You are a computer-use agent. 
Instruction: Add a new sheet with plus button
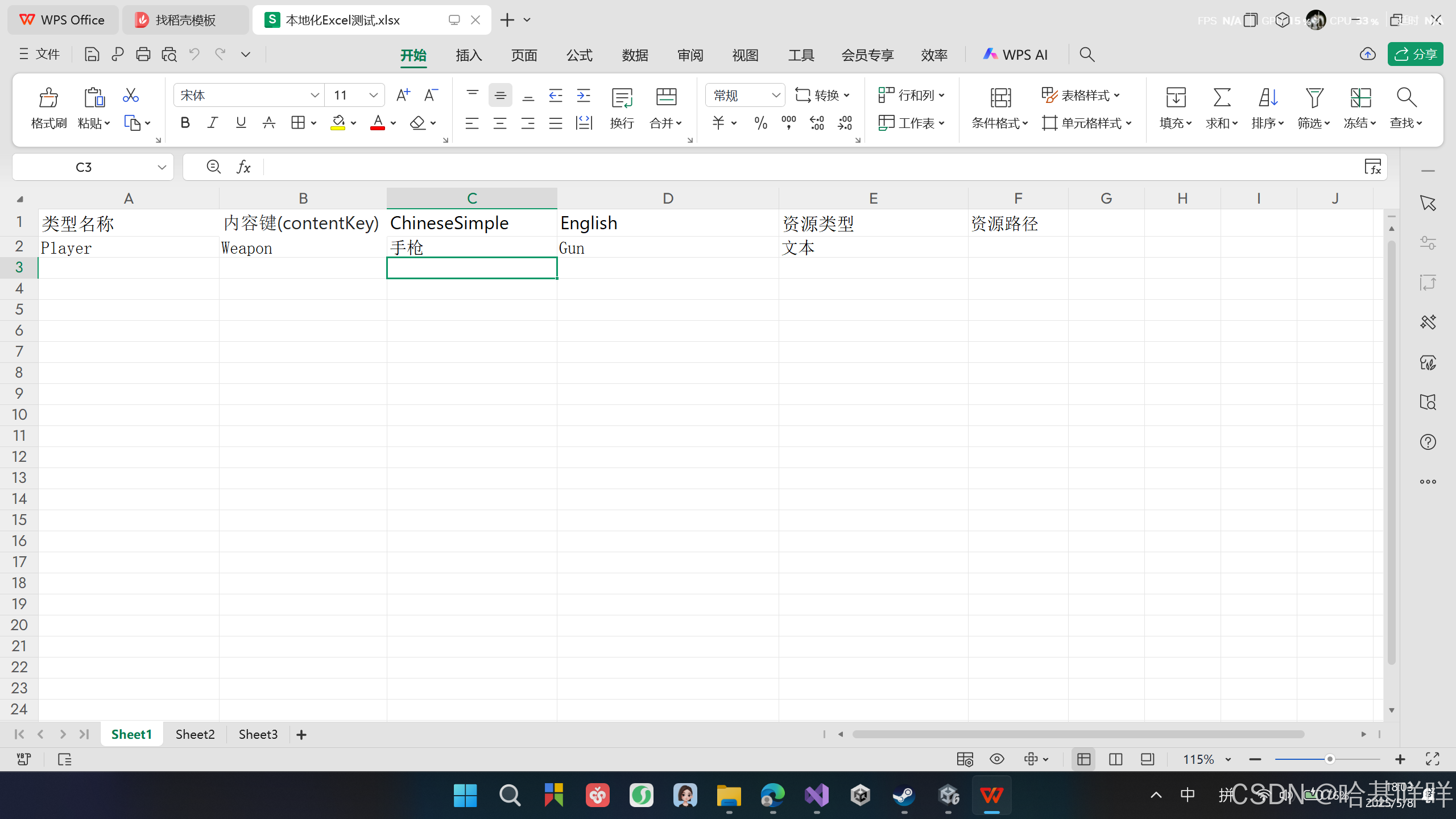click(x=301, y=735)
